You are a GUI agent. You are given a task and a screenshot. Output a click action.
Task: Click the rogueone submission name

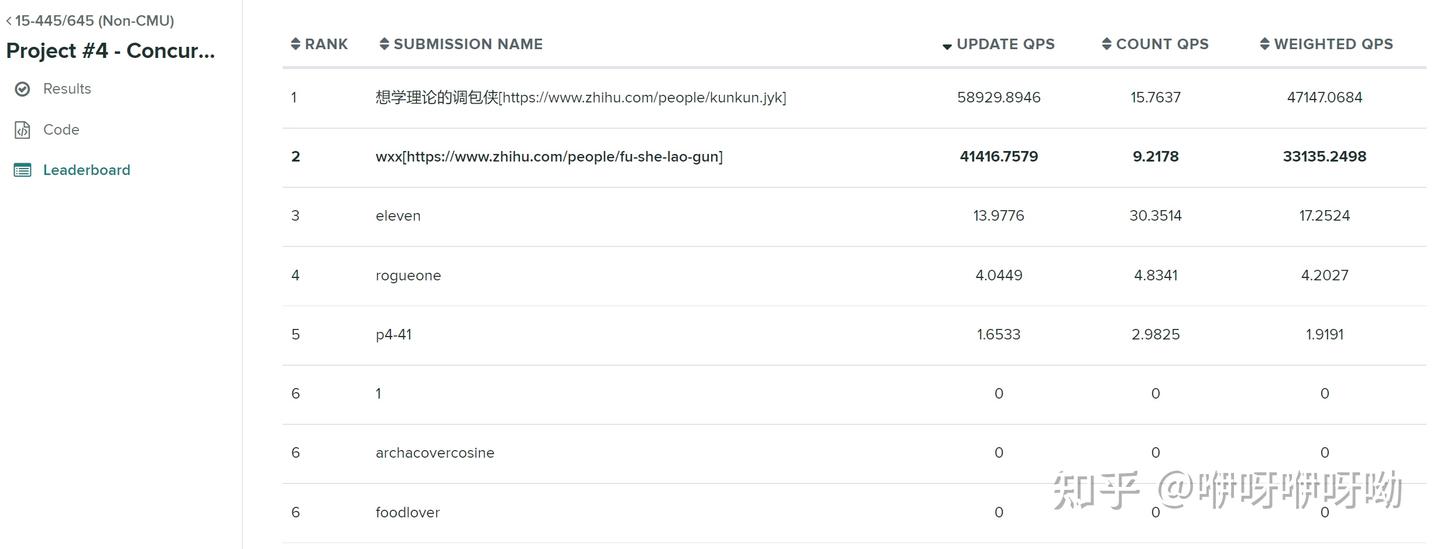[408, 275]
